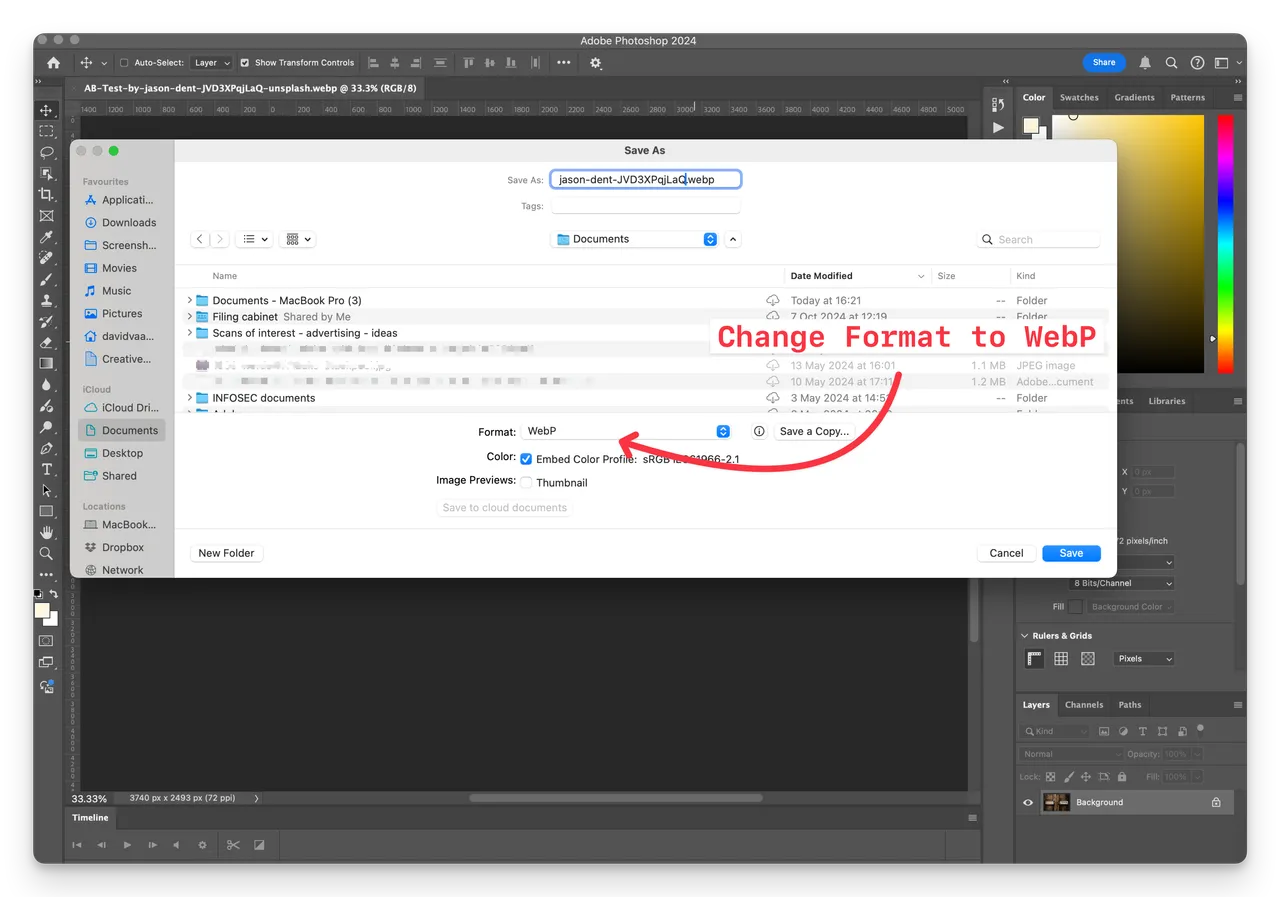The height and width of the screenshot is (897, 1280).
Task: Select the Lasso tool
Action: (x=46, y=152)
